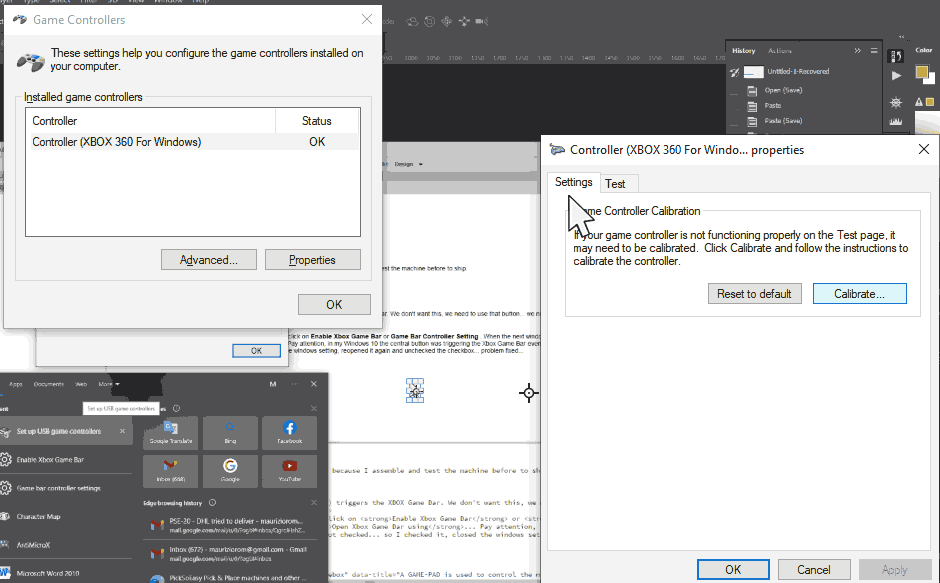940x583 pixels.
Task: Click the Bing search tile
Action: [231, 433]
